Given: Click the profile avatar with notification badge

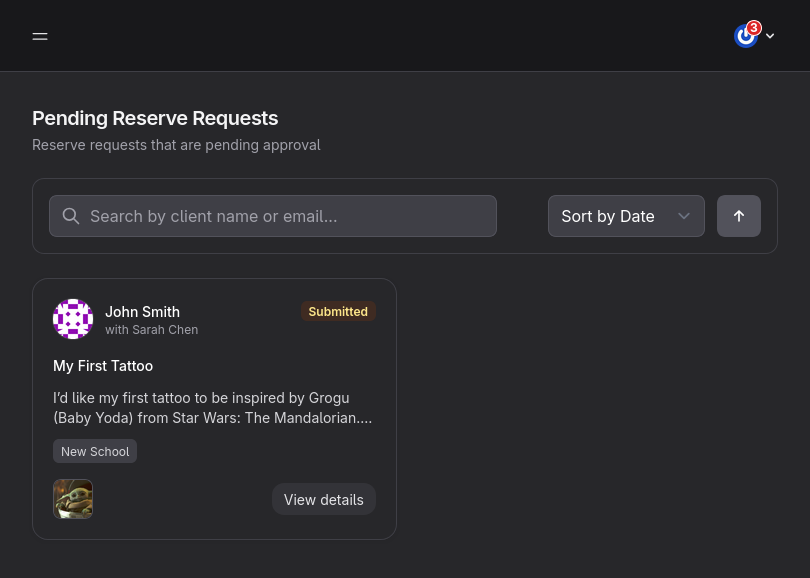Looking at the screenshot, I should click(746, 36).
